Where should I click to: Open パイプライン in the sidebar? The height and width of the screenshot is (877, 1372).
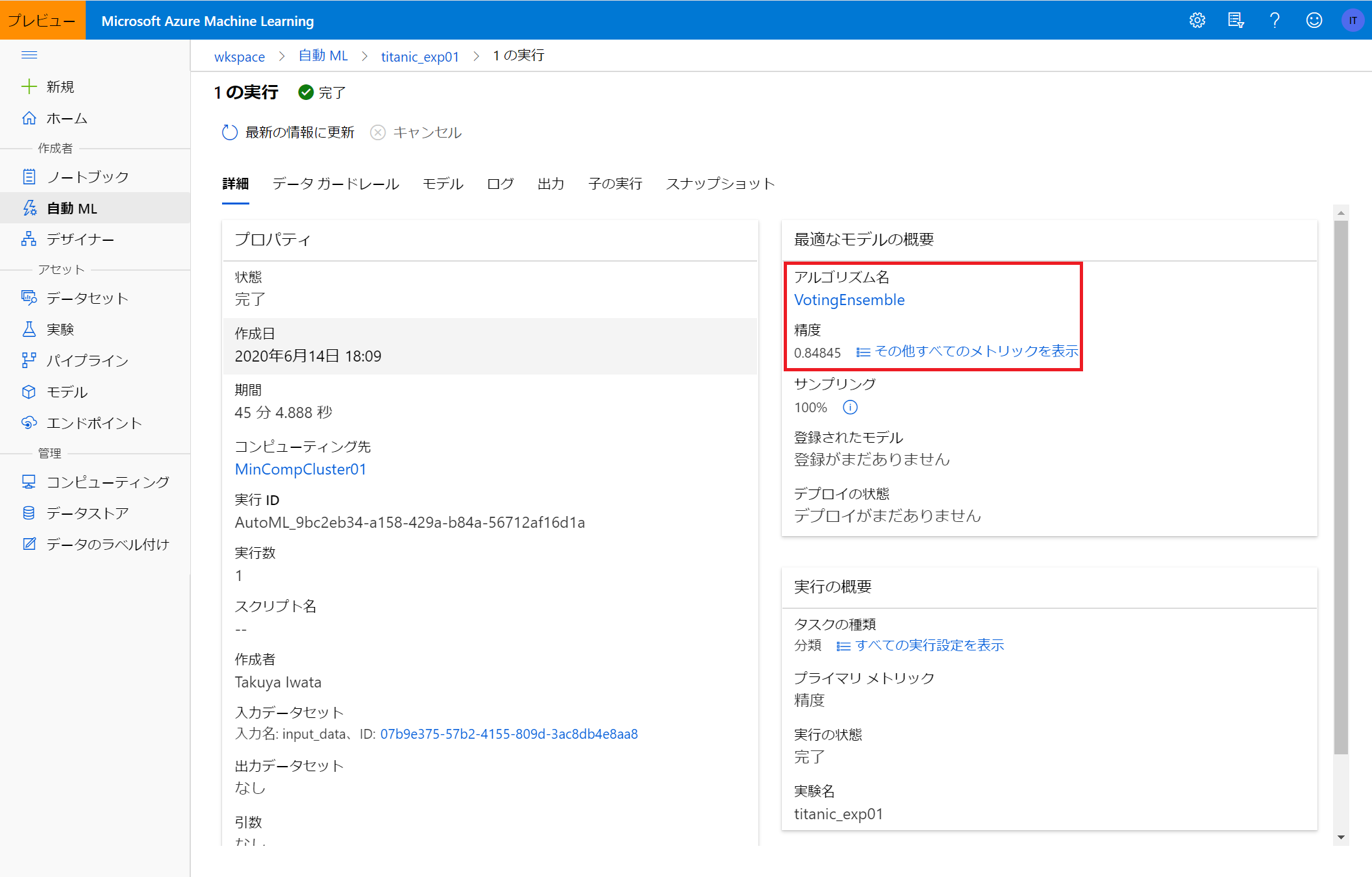pyautogui.click(x=87, y=360)
